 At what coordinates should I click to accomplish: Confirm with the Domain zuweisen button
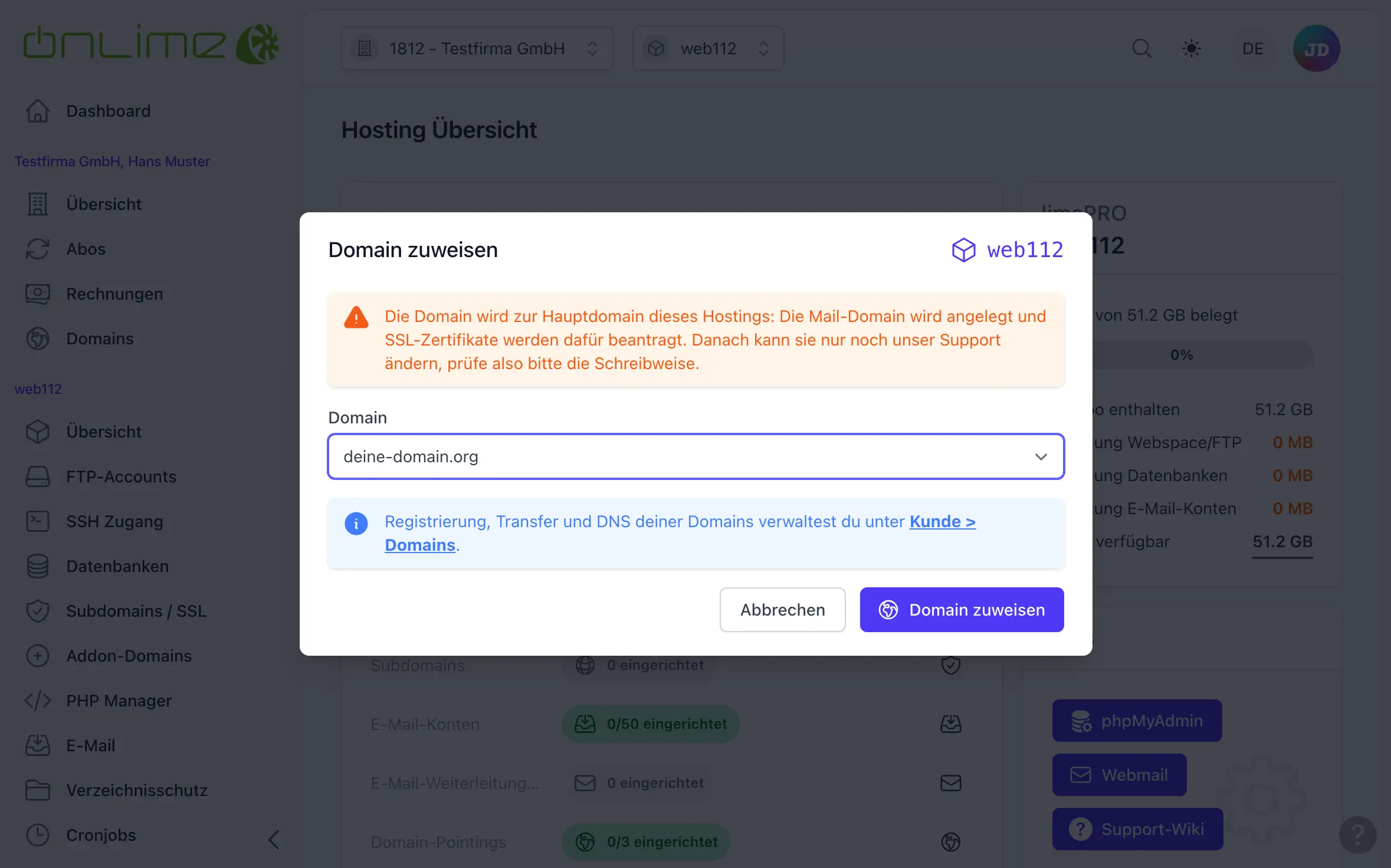(x=962, y=610)
